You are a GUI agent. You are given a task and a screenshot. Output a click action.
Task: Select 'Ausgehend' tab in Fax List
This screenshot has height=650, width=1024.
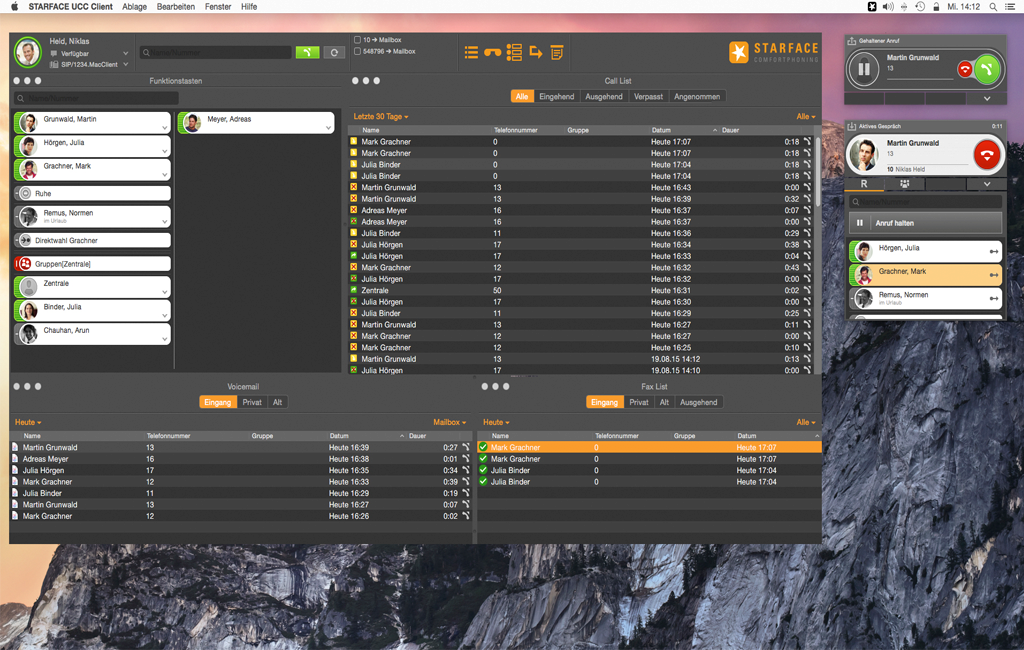point(698,402)
